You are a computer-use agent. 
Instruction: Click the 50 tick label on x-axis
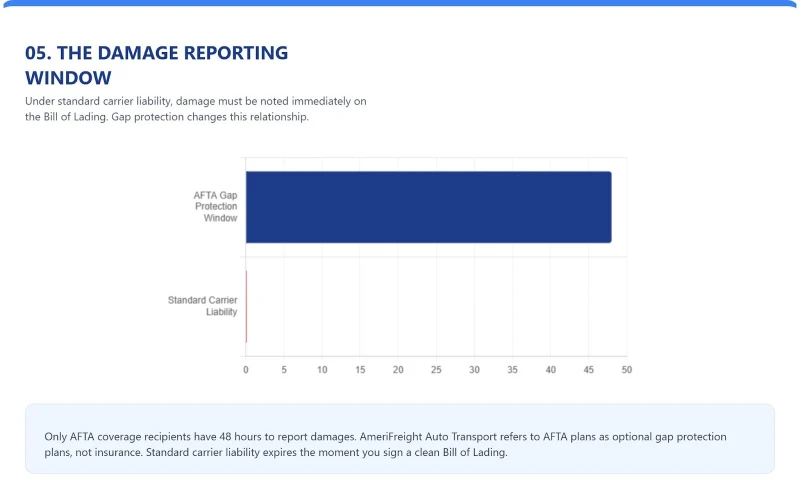(x=626, y=370)
